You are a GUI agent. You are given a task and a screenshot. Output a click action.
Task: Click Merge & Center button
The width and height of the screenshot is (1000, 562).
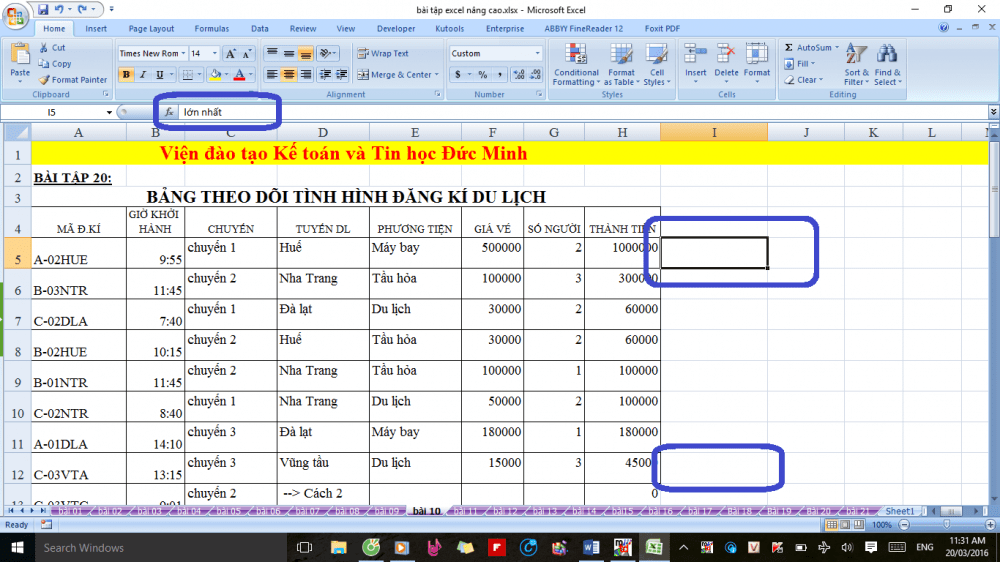395,75
